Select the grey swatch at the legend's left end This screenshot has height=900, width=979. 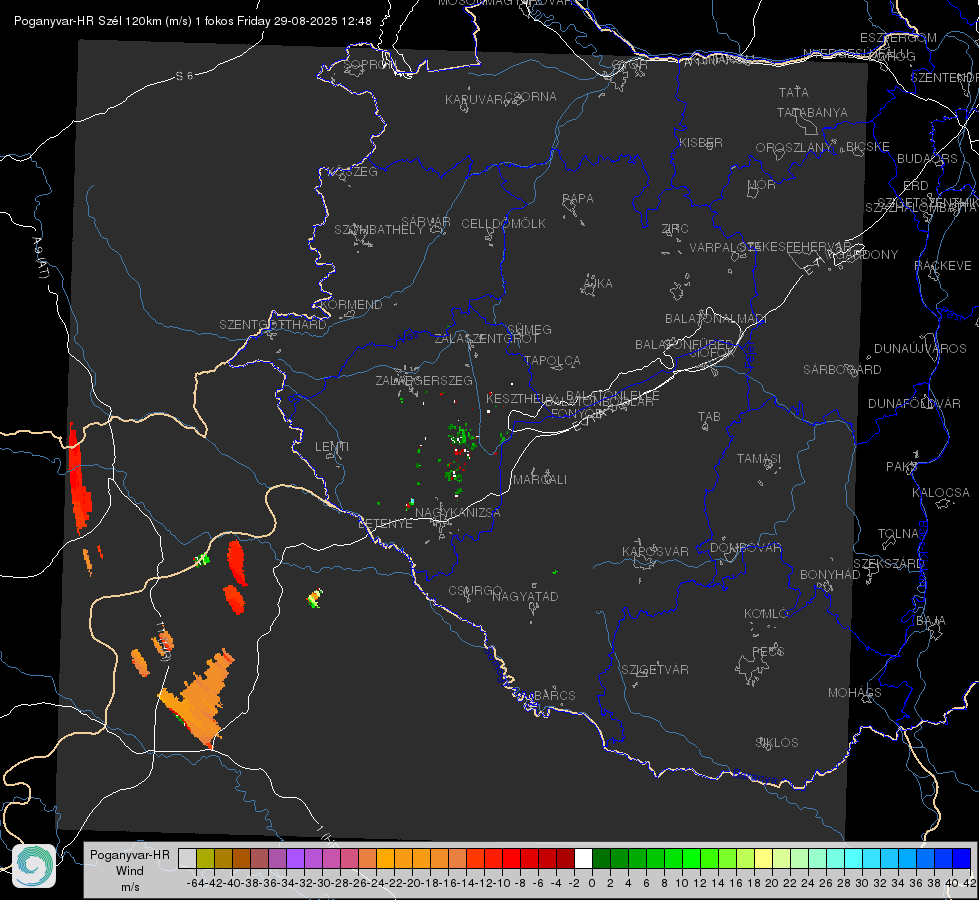[x=187, y=858]
